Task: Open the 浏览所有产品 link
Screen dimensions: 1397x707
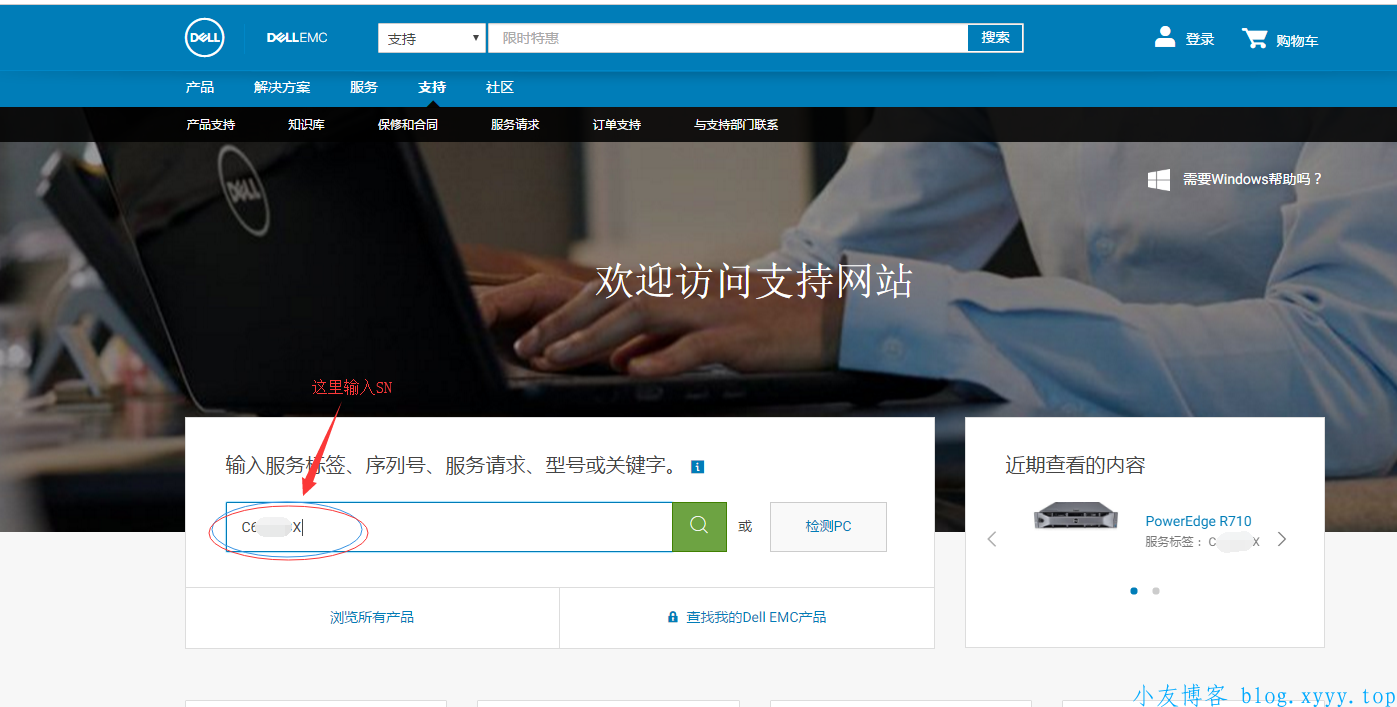Action: (372, 618)
